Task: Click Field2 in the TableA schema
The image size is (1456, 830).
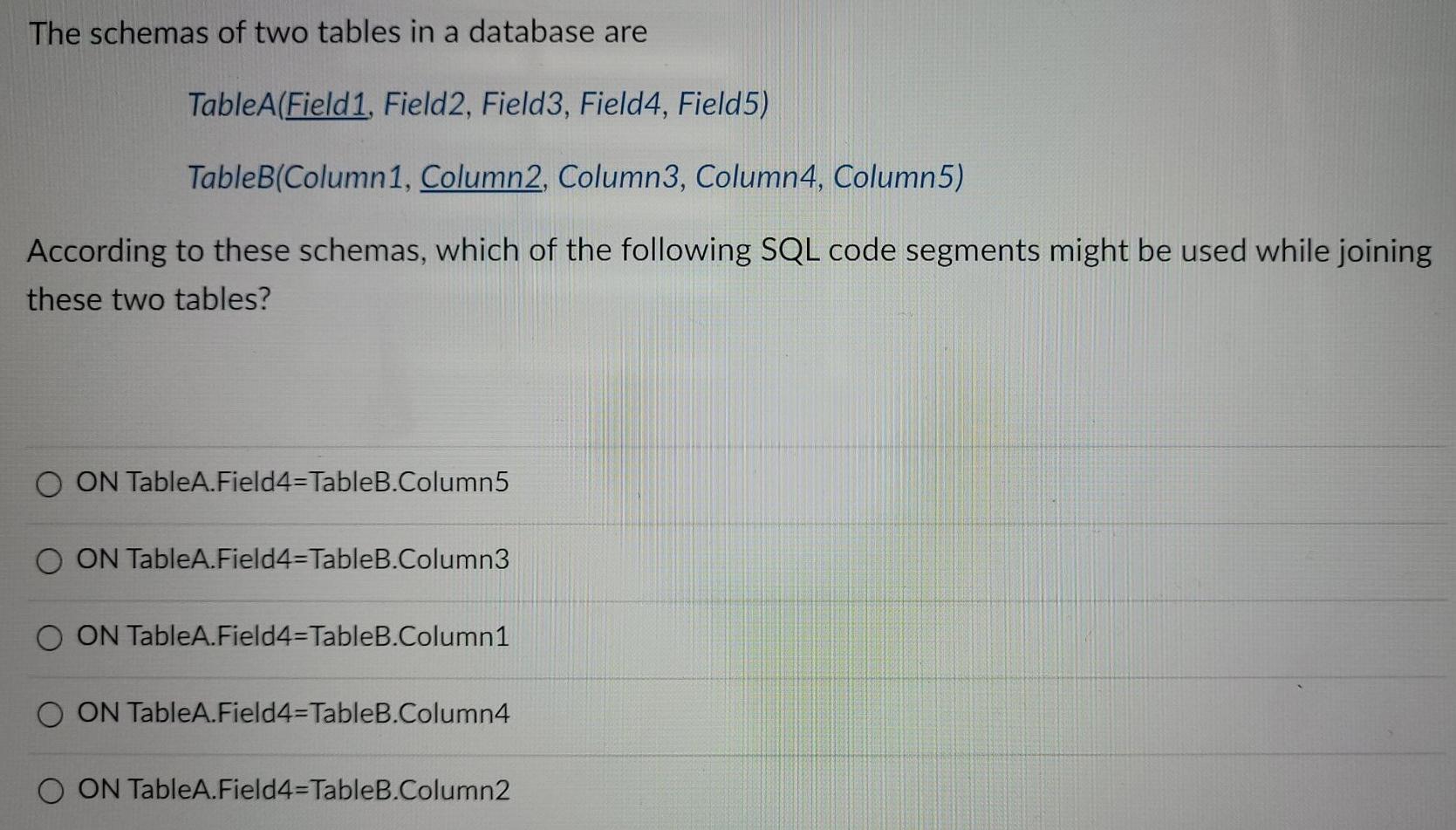Action: click(421, 105)
